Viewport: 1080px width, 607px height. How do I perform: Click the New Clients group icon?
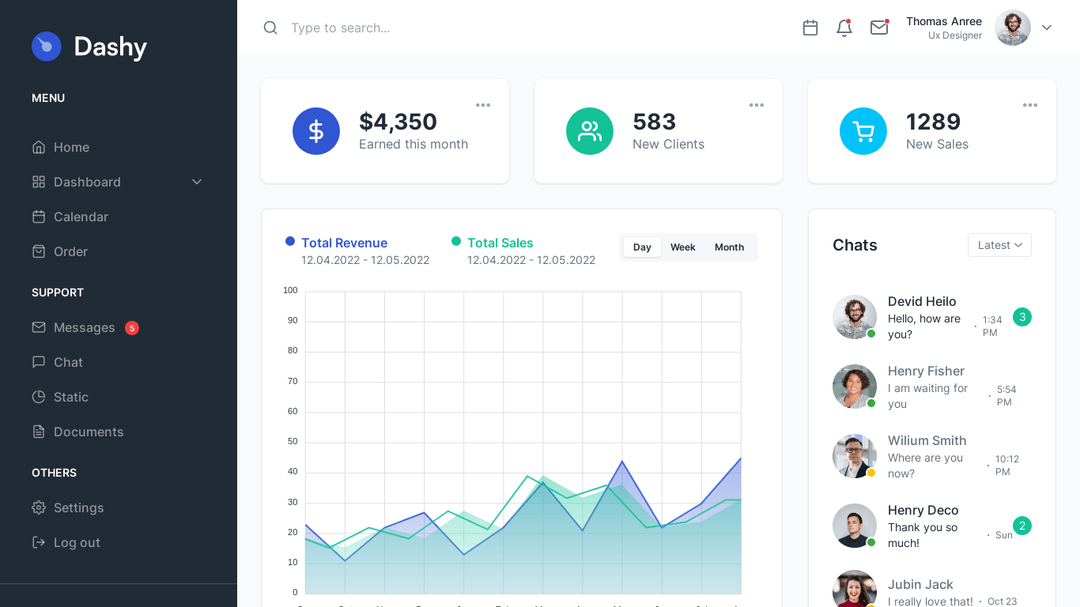tap(589, 131)
